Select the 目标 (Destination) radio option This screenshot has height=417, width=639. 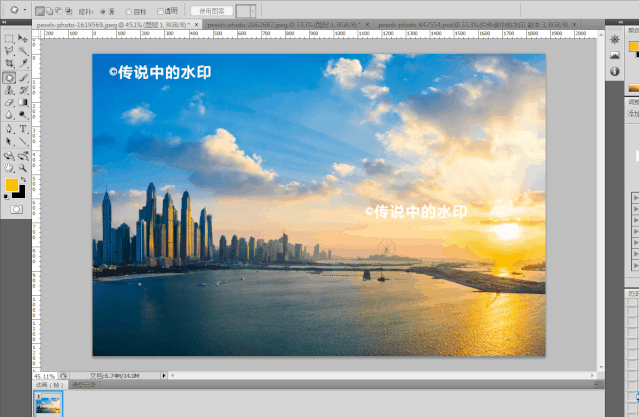pos(129,10)
